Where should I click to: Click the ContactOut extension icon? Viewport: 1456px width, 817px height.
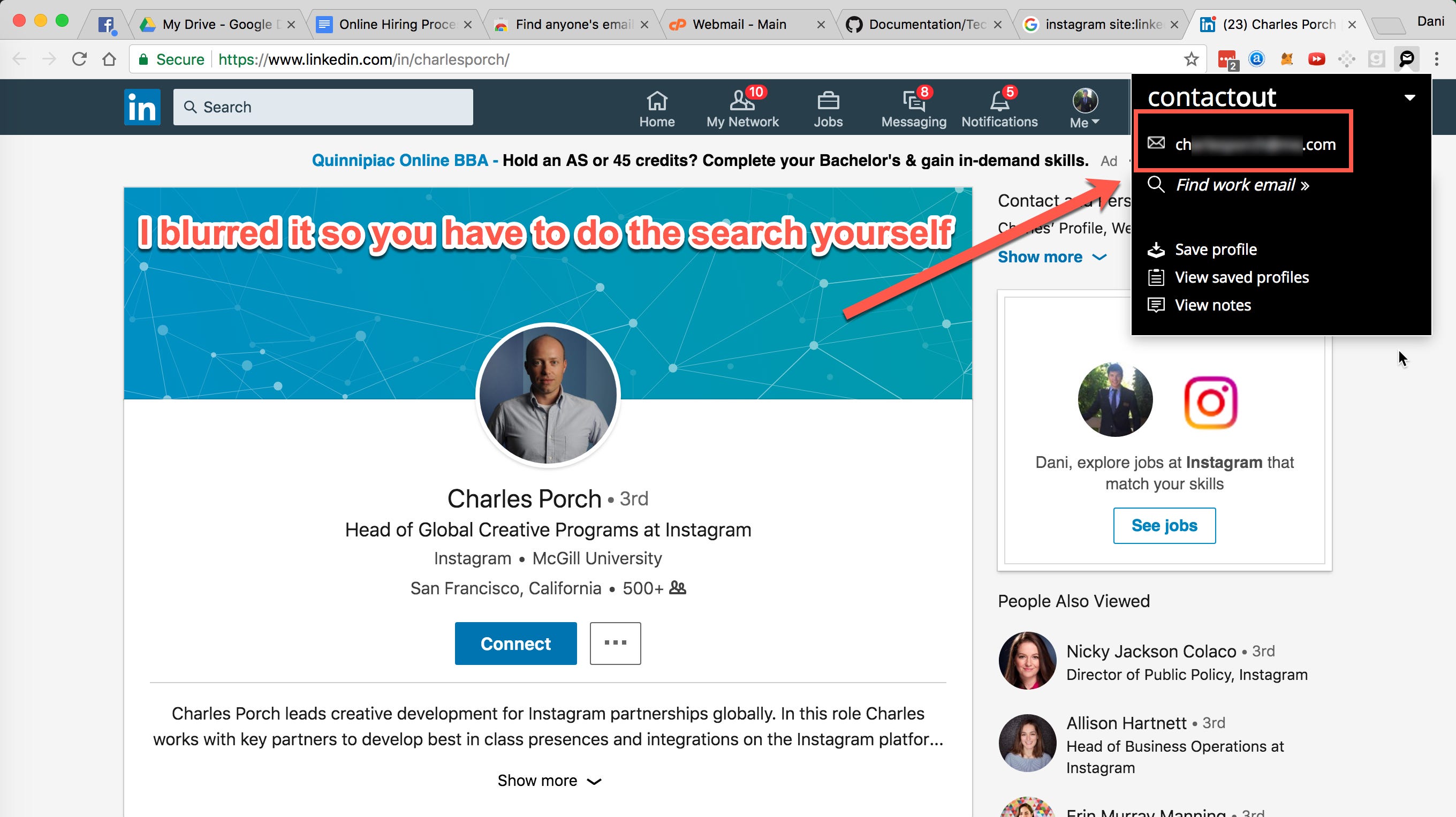point(1406,59)
